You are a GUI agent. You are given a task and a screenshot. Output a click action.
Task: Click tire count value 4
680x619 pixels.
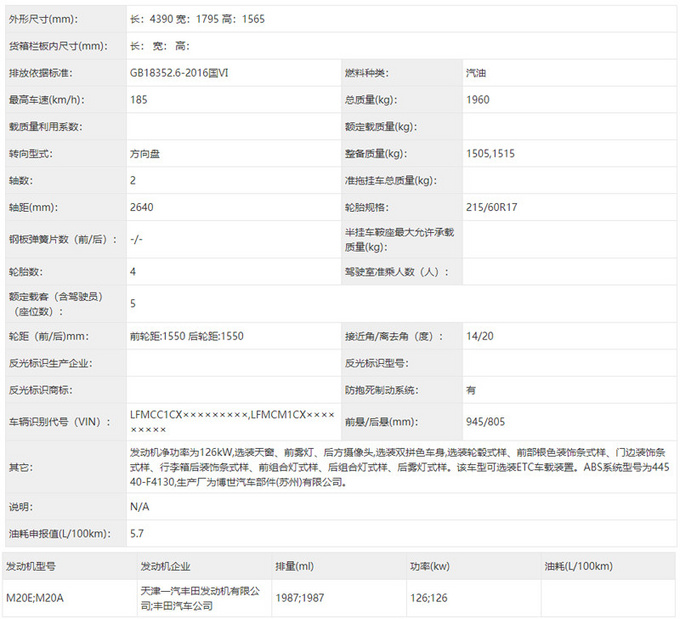pos(133,272)
